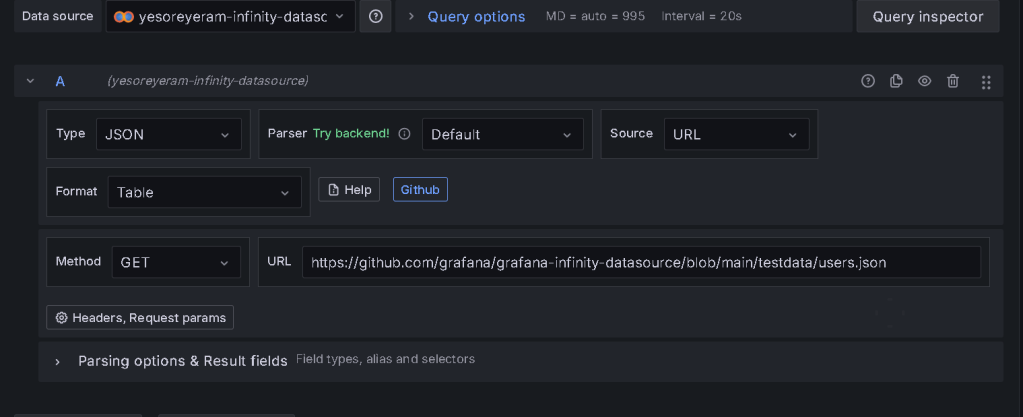
Task: Click the Try backend! link
Action: point(351,133)
